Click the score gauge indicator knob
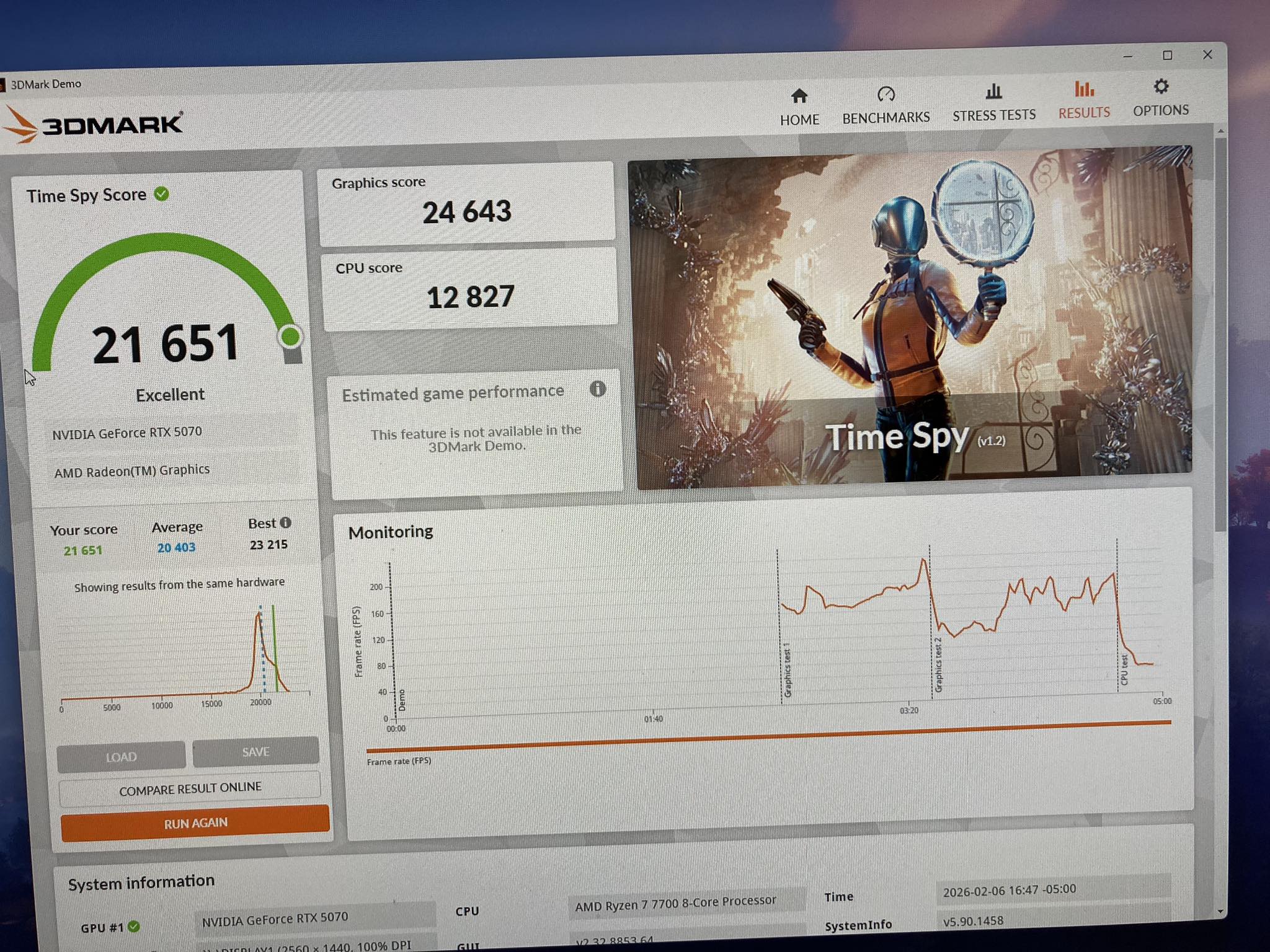The image size is (1270, 952). [290, 337]
